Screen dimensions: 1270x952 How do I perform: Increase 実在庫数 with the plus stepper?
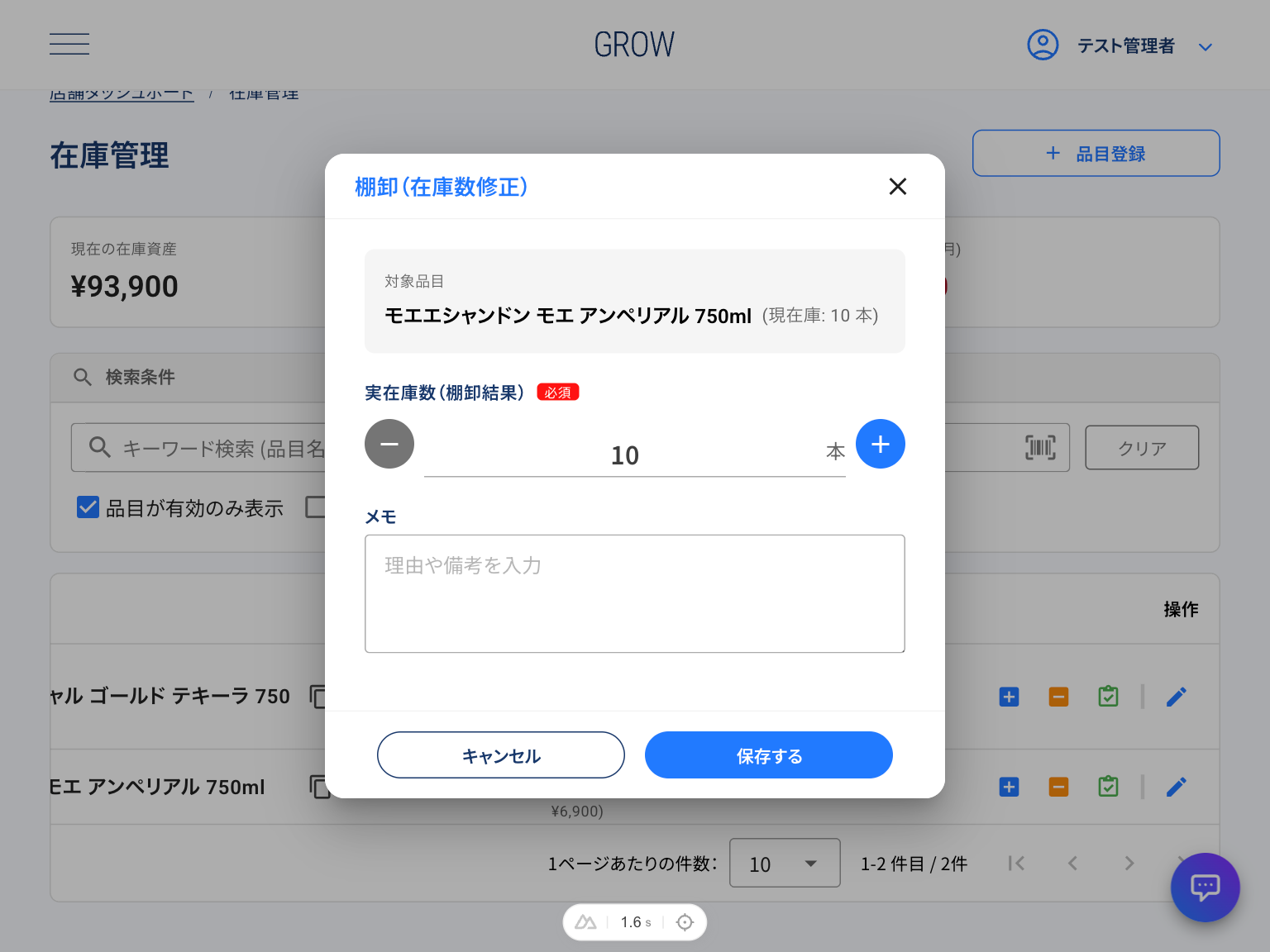(x=880, y=444)
